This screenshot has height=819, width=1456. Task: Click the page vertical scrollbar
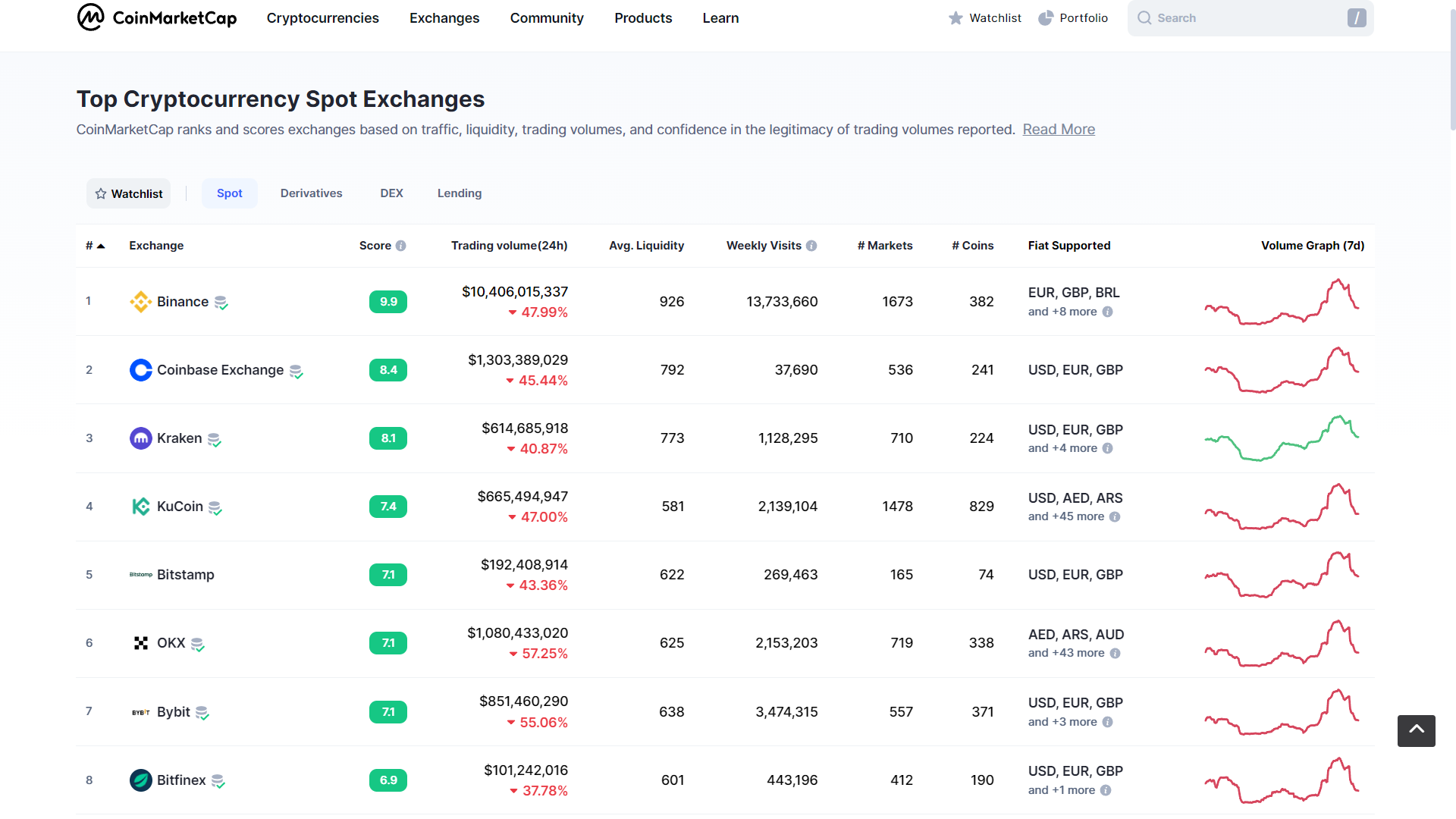pyautogui.click(x=1452, y=68)
